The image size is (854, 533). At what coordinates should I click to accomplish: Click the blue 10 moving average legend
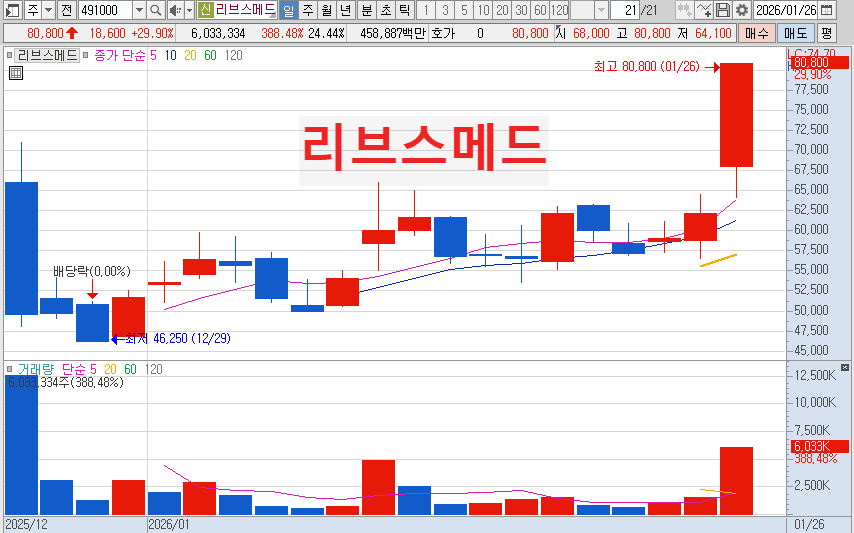pyautogui.click(x=170, y=55)
